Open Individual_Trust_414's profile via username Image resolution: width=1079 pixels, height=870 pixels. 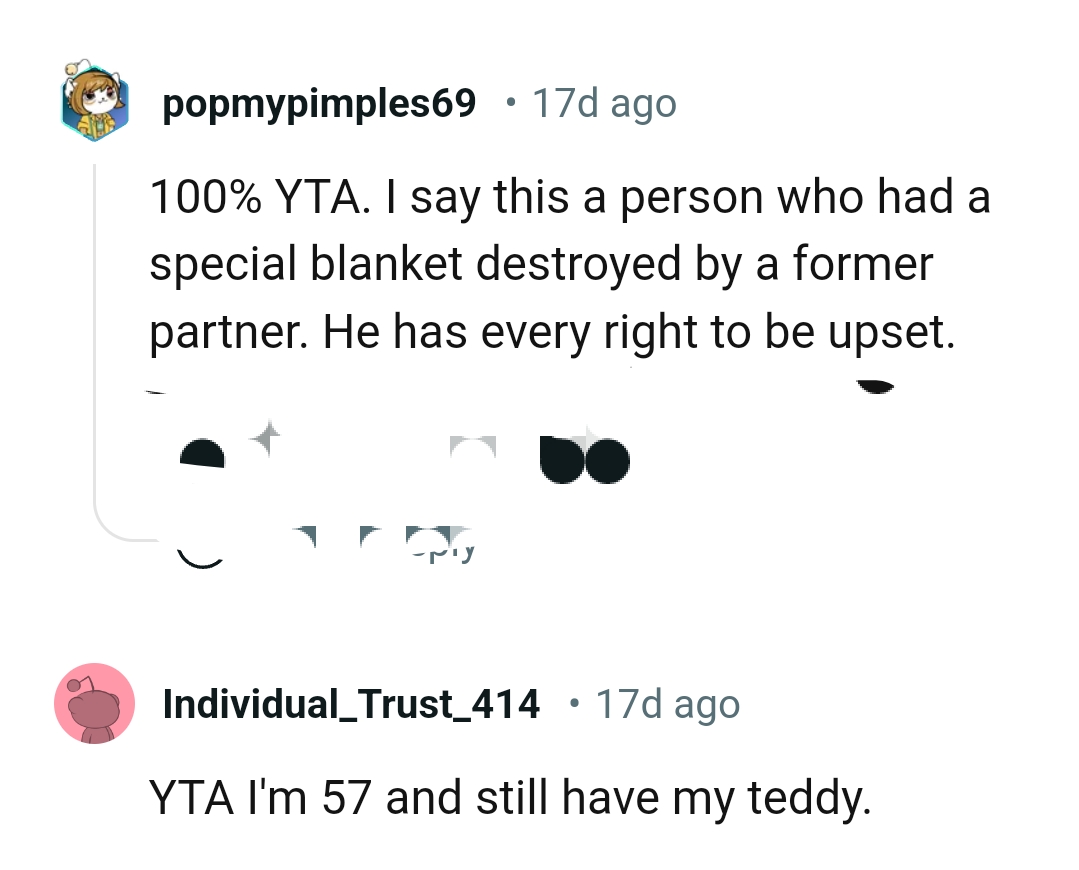pyautogui.click(x=352, y=703)
